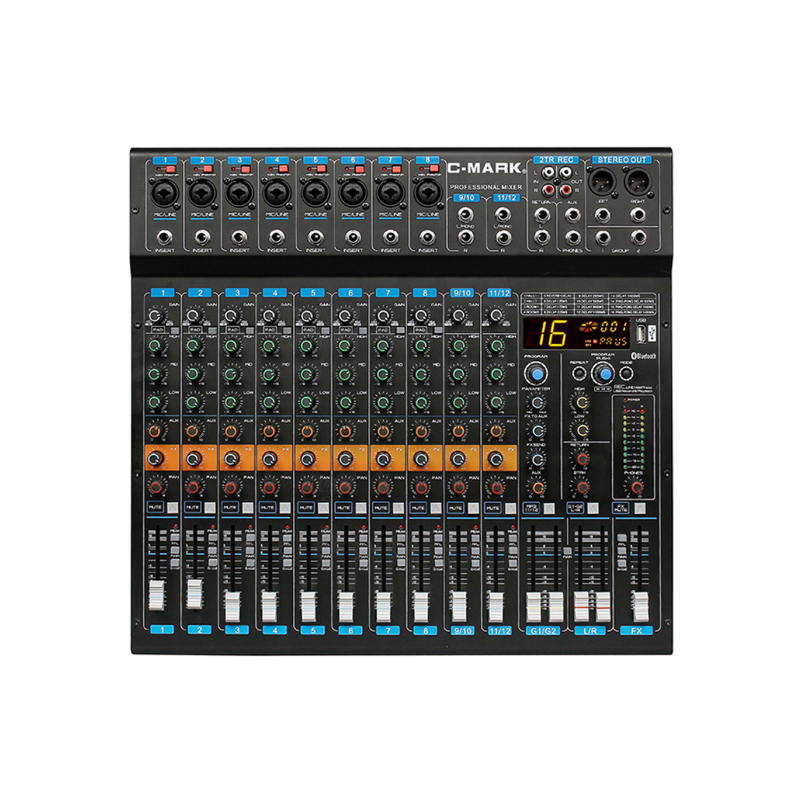The image size is (800, 800).
Task: Click the channel 6 fader cap
Action: (x=344, y=604)
